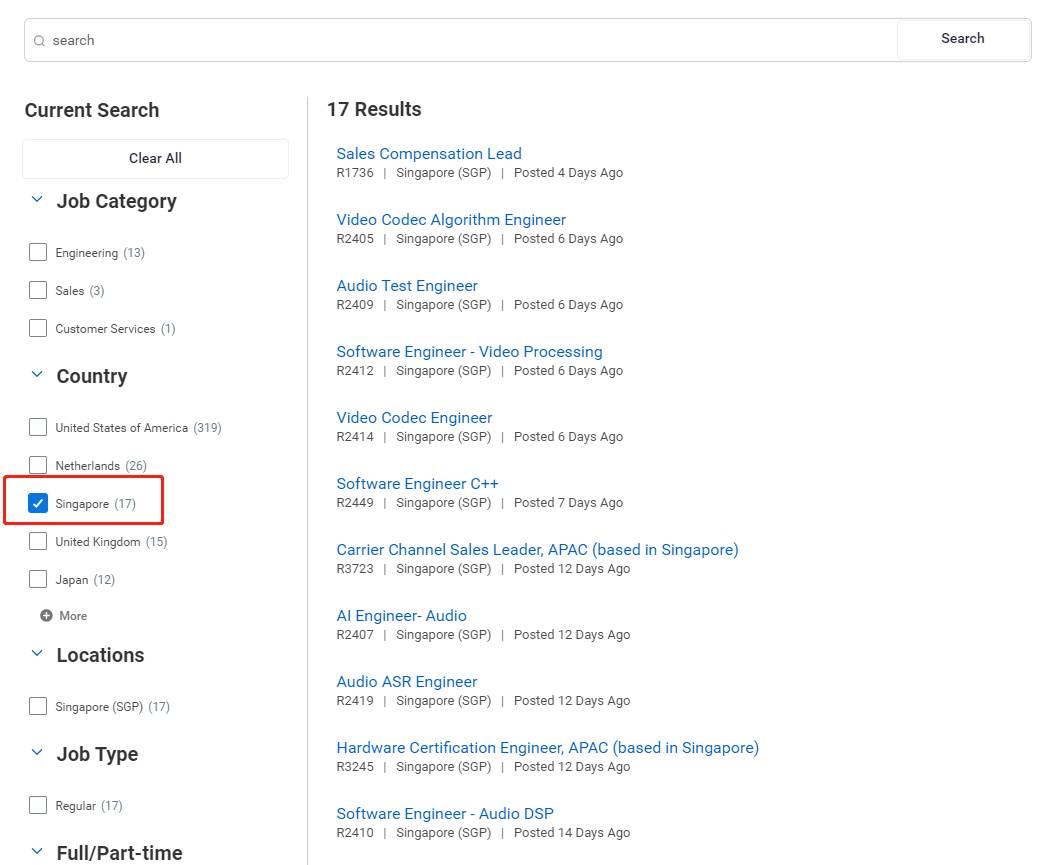Collapse the Job Type section chevron
This screenshot has height=865, width=1057.
click(x=37, y=753)
